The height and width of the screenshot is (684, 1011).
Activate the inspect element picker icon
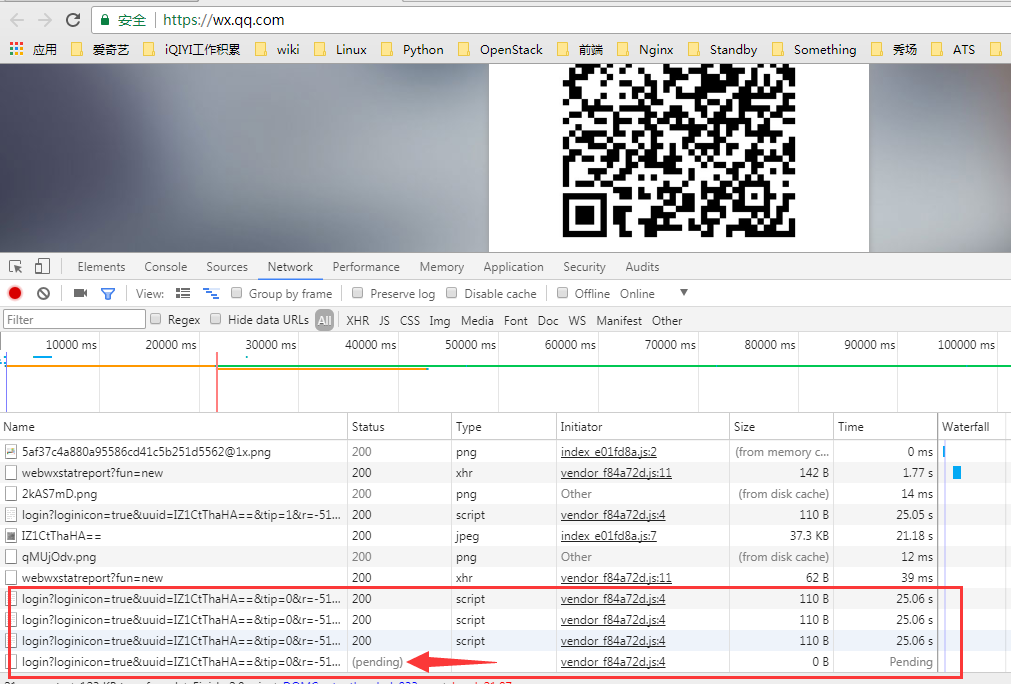[15, 266]
